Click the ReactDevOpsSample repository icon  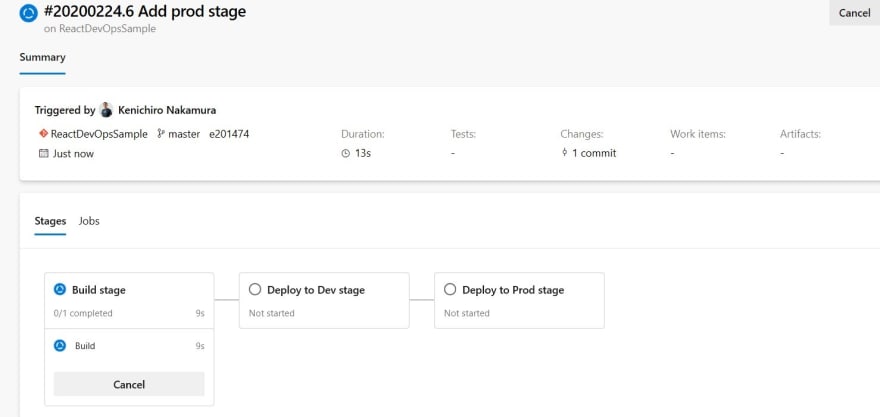pos(43,134)
